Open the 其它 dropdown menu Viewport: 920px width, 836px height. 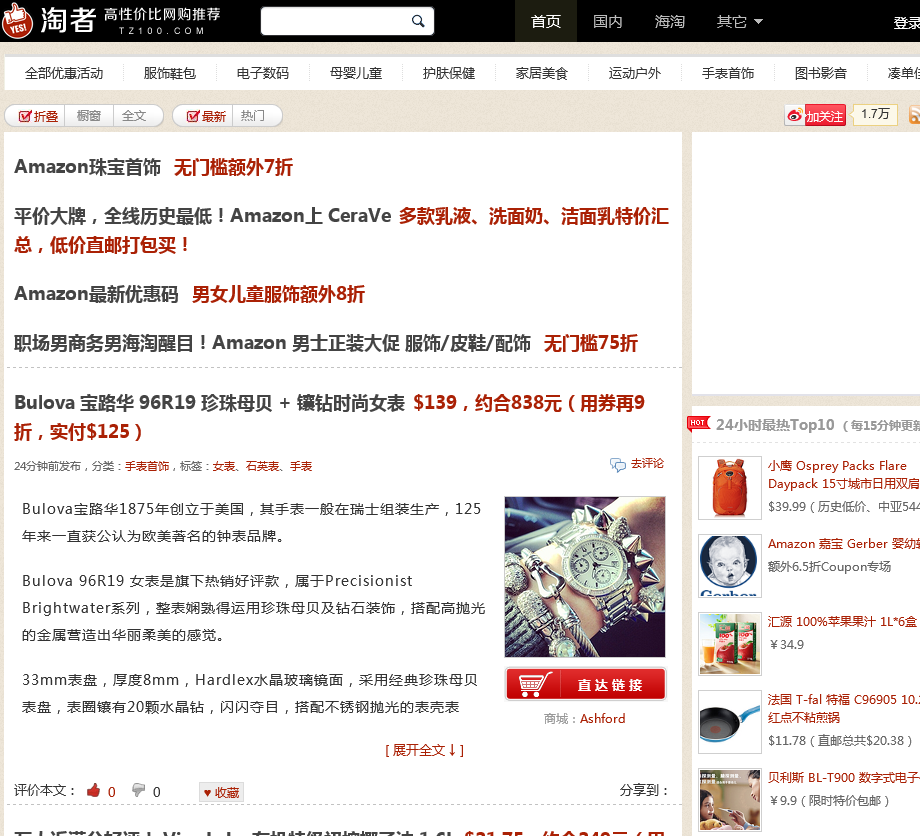(x=739, y=21)
